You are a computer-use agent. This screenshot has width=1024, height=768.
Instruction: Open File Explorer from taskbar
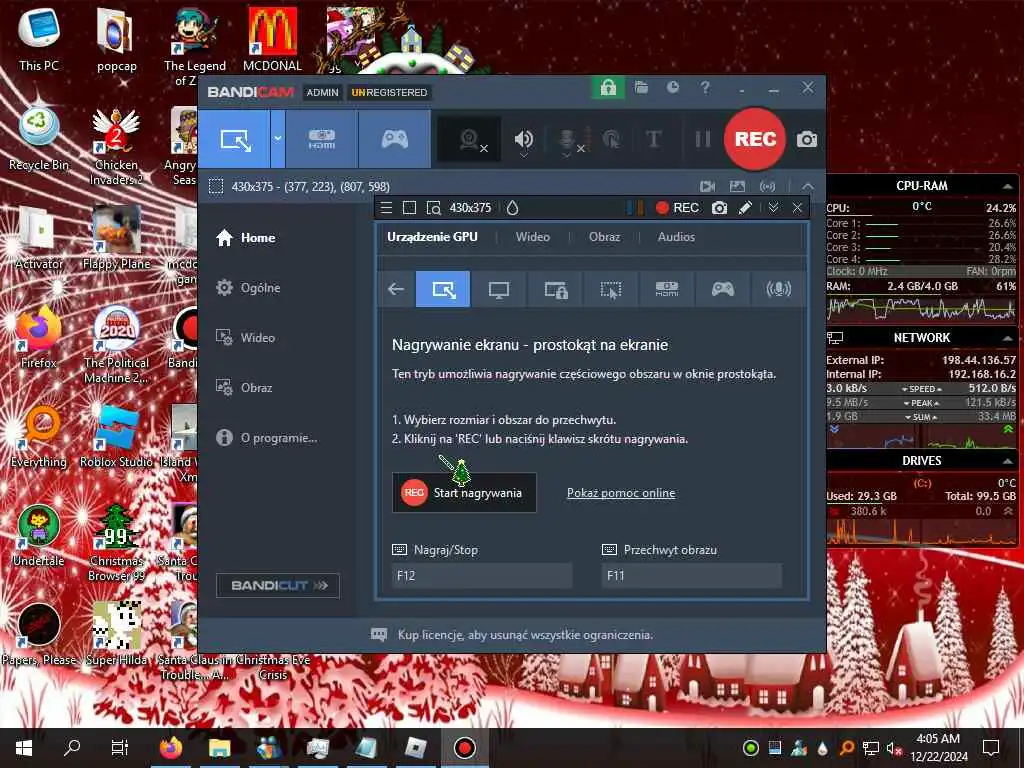[x=220, y=748]
